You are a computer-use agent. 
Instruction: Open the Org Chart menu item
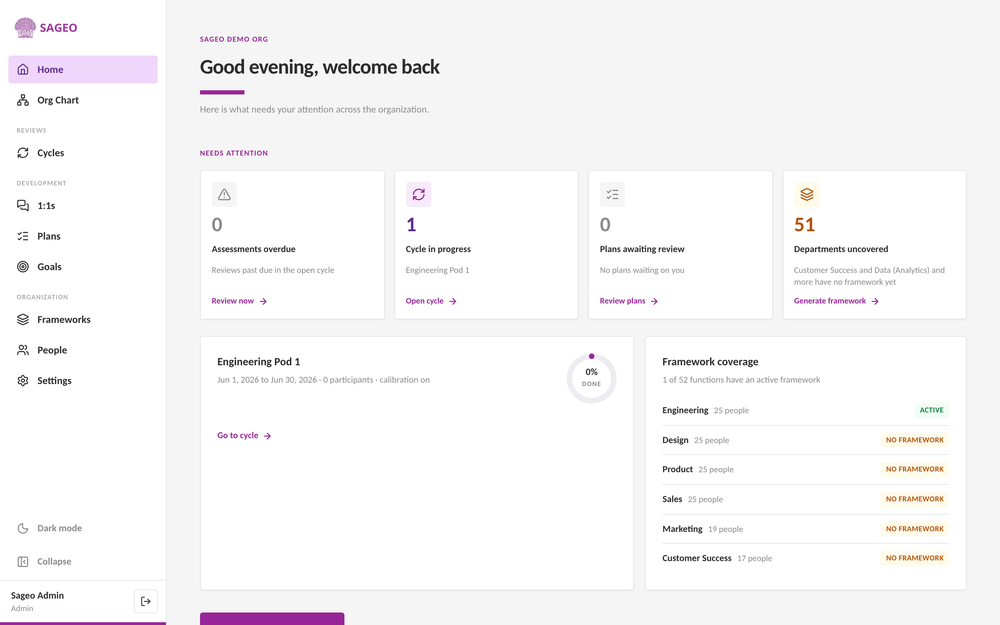pos(83,100)
